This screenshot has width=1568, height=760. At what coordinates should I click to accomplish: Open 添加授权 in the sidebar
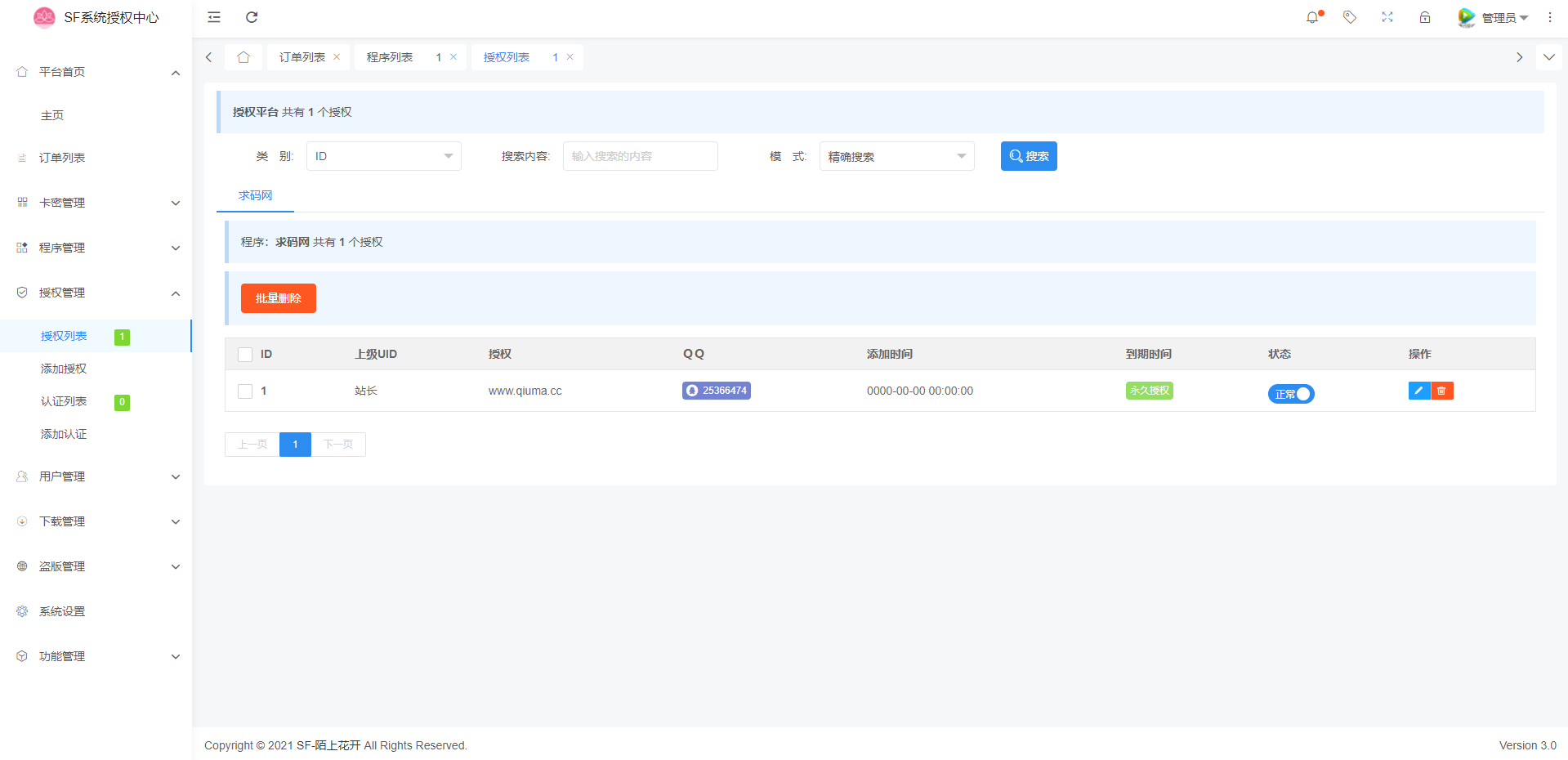[64, 369]
